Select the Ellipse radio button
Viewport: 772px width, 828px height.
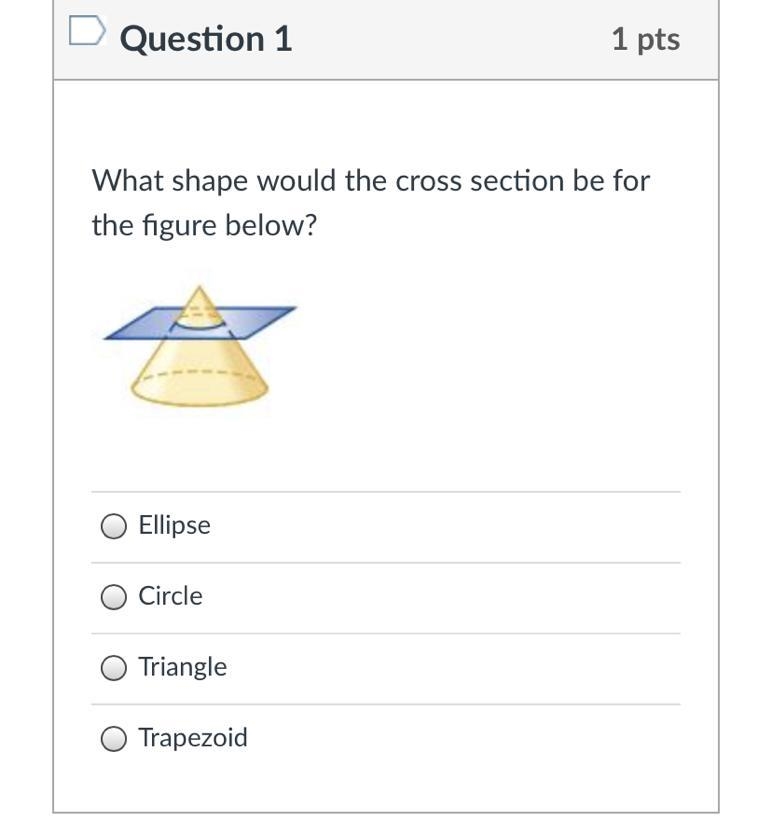coord(114,526)
